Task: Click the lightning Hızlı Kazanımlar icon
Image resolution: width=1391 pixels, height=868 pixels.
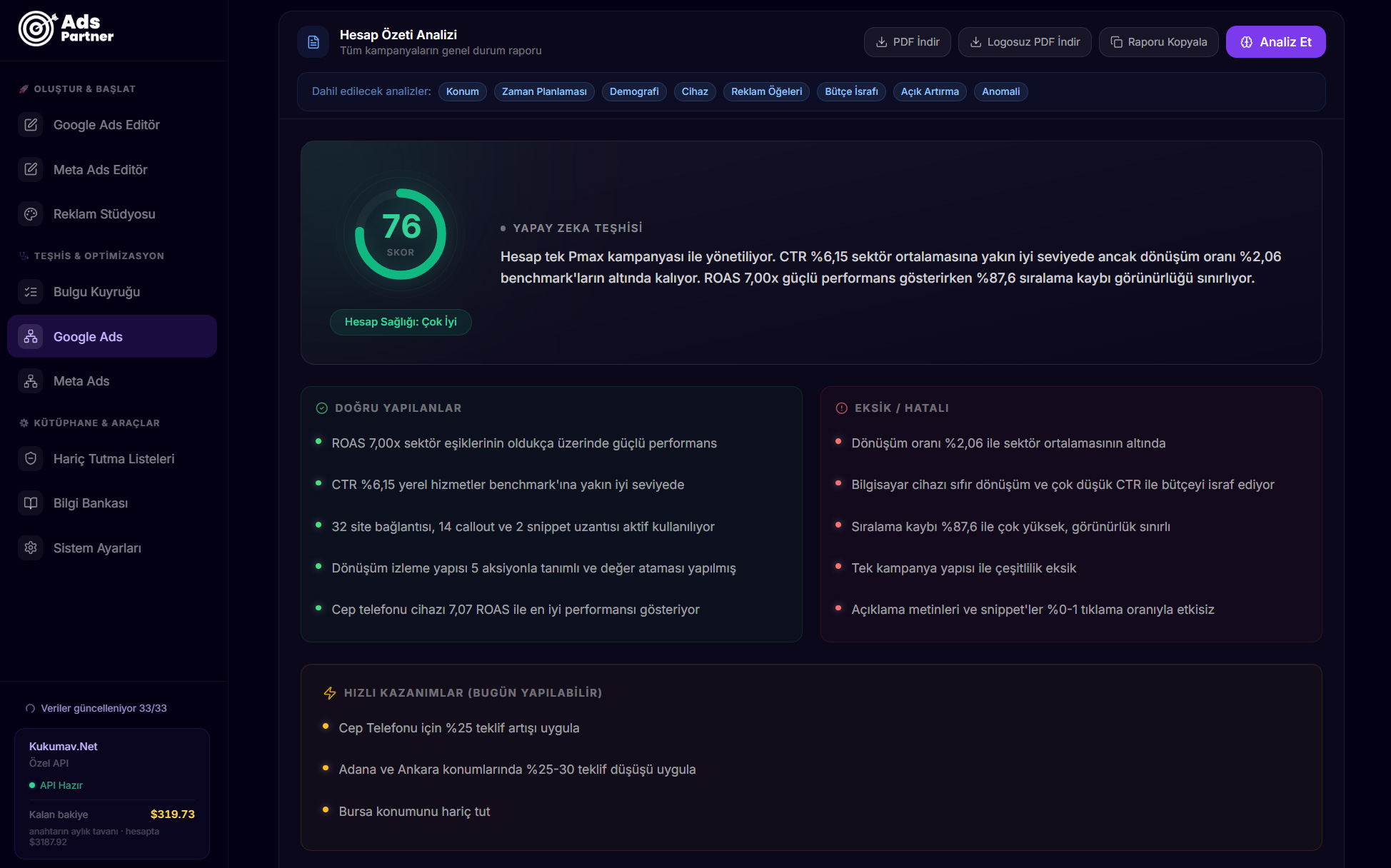Action: pyautogui.click(x=330, y=693)
